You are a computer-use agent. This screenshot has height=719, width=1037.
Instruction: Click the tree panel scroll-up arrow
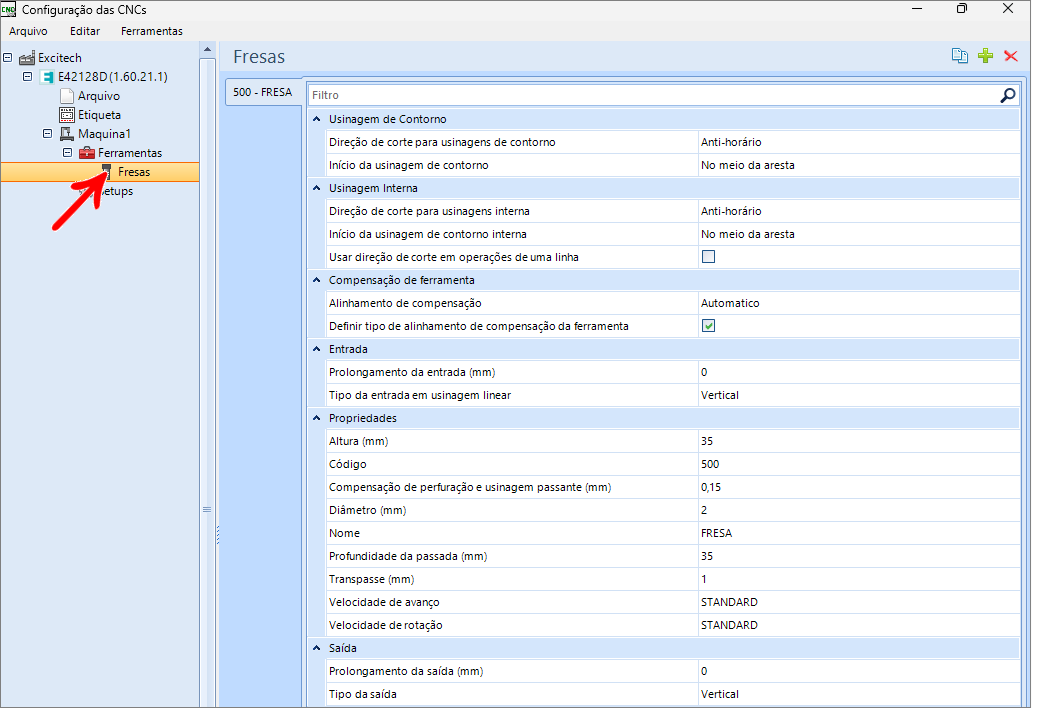(x=207, y=50)
